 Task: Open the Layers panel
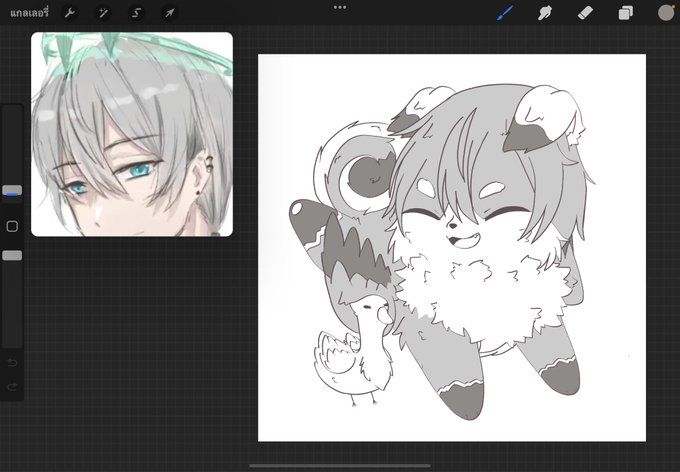coord(625,13)
